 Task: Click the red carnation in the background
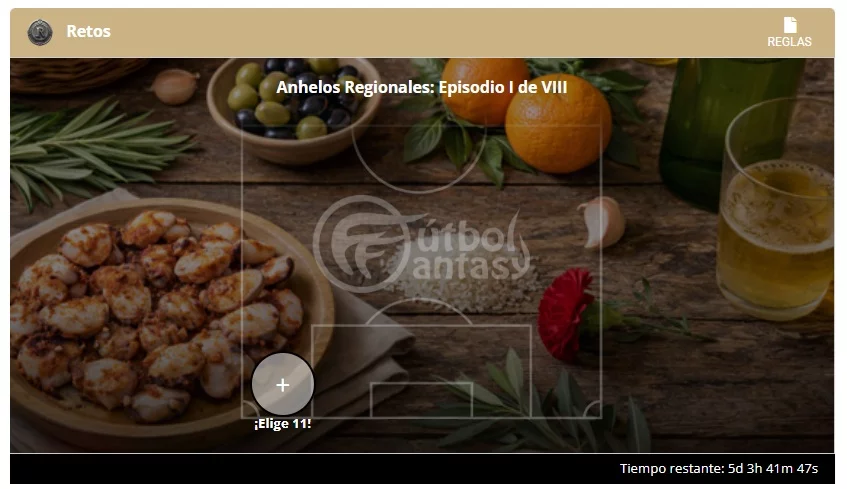pyautogui.click(x=566, y=313)
